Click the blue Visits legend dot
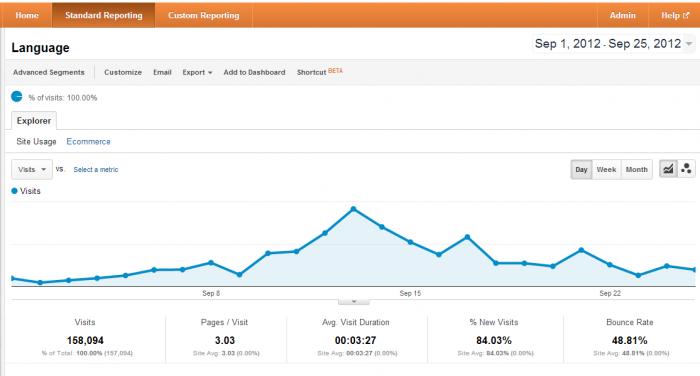 point(14,191)
